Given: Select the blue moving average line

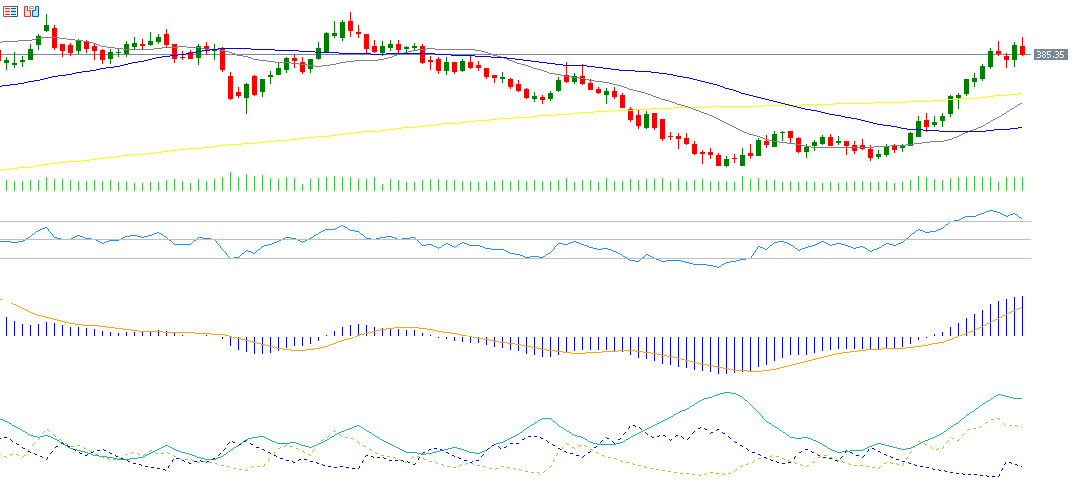Looking at the screenshot, I should (x=700, y=78).
